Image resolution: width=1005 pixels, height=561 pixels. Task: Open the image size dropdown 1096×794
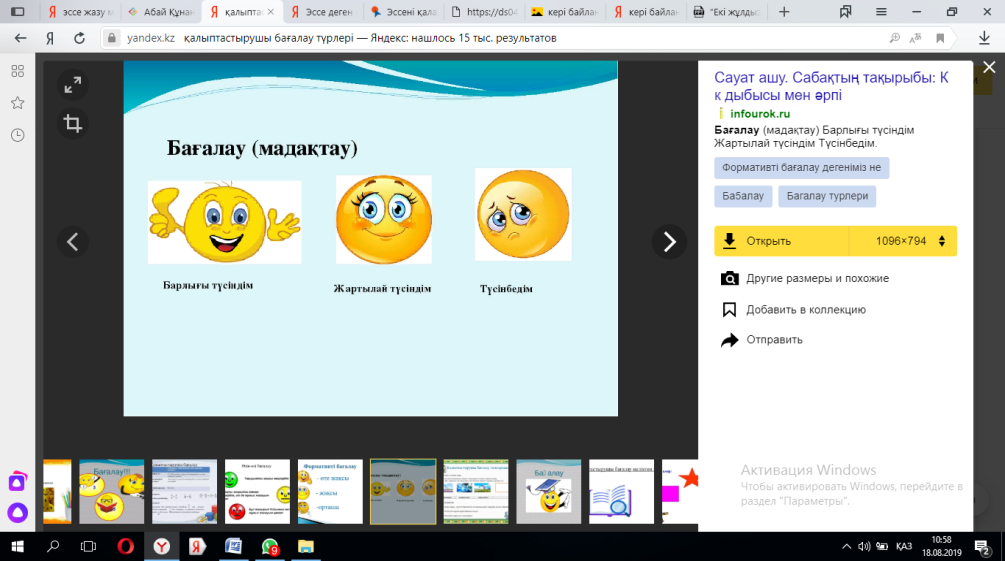(x=901, y=241)
